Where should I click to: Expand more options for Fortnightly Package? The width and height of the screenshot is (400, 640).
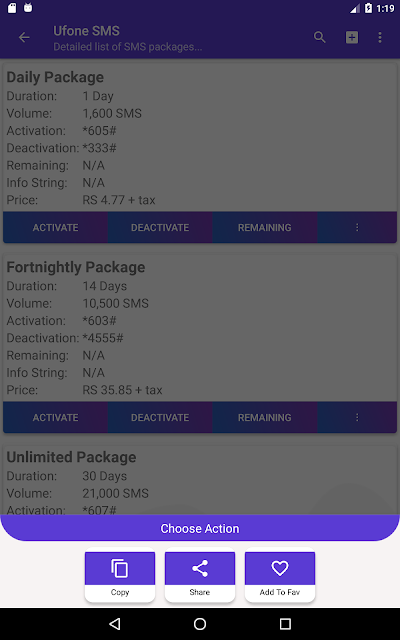357,417
